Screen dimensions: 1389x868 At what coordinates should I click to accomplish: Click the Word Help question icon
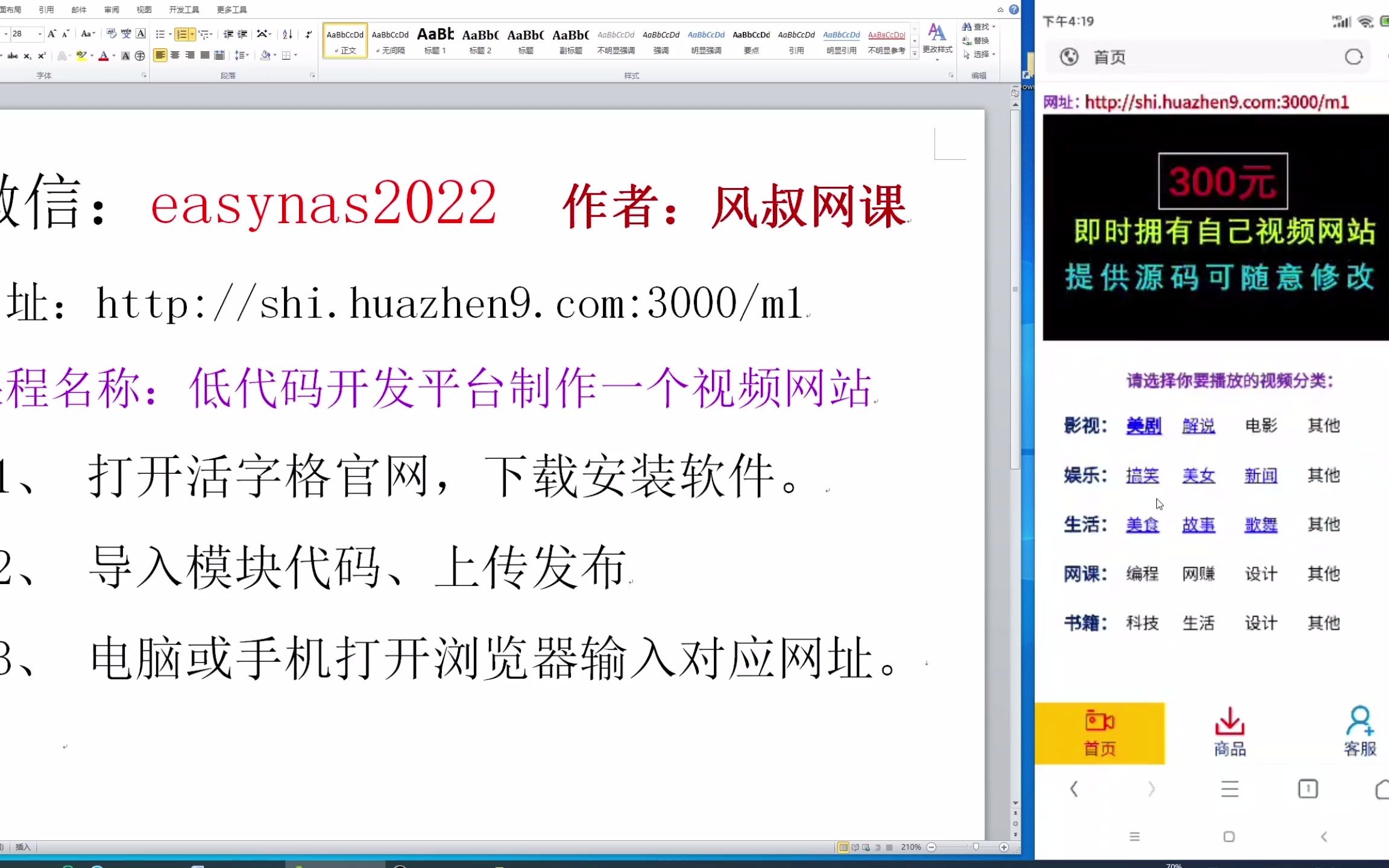tap(1014, 9)
